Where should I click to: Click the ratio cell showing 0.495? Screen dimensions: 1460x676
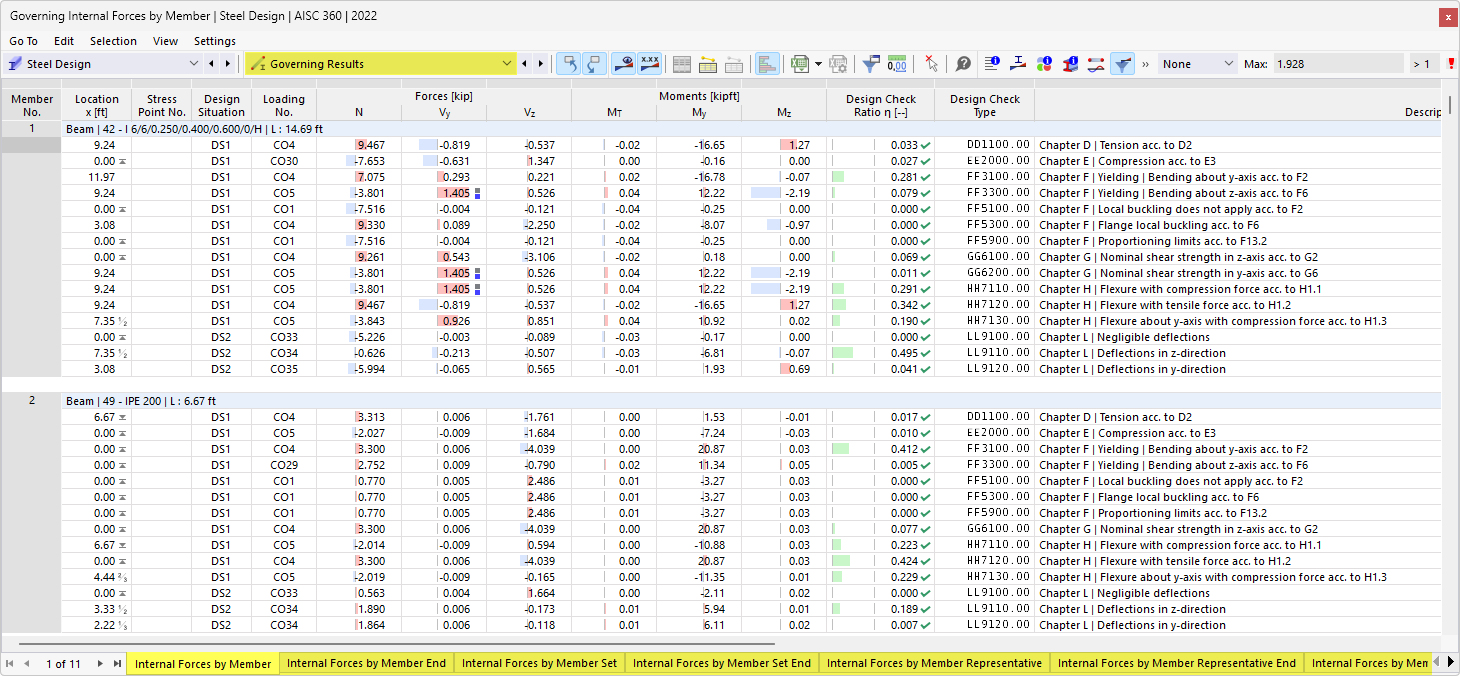[880, 353]
